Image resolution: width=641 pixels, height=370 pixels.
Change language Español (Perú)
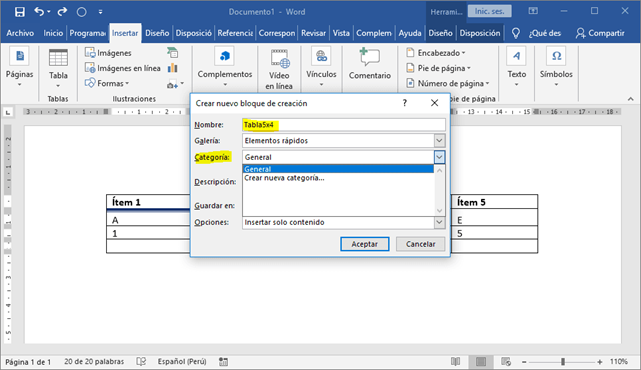coord(182,362)
